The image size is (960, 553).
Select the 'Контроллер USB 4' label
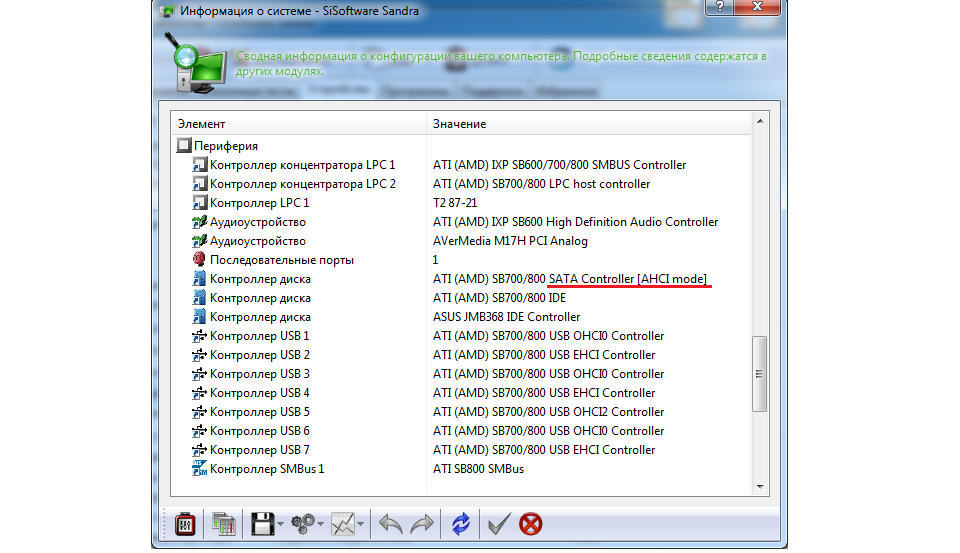click(x=260, y=393)
